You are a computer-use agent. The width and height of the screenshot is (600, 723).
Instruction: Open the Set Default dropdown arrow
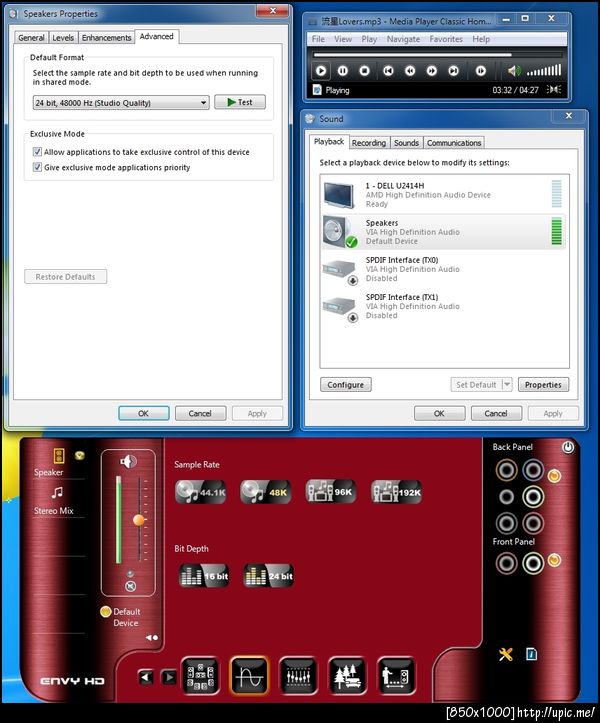click(507, 384)
